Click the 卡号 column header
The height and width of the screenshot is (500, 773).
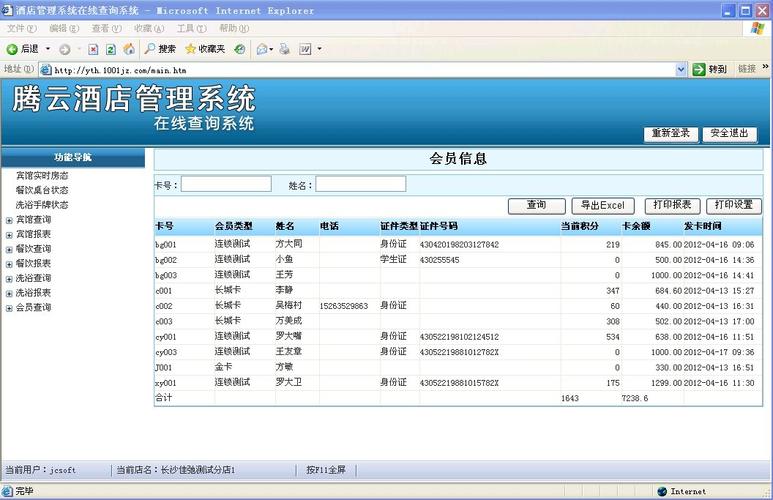(164, 226)
